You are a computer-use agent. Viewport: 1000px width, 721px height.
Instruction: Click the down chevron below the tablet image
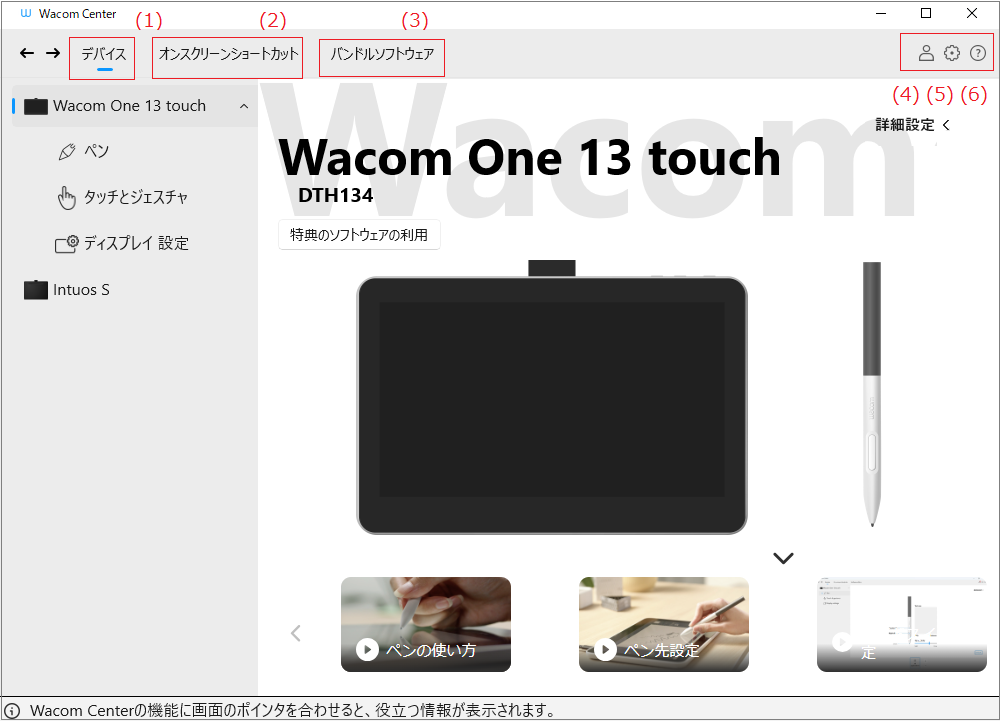783,558
